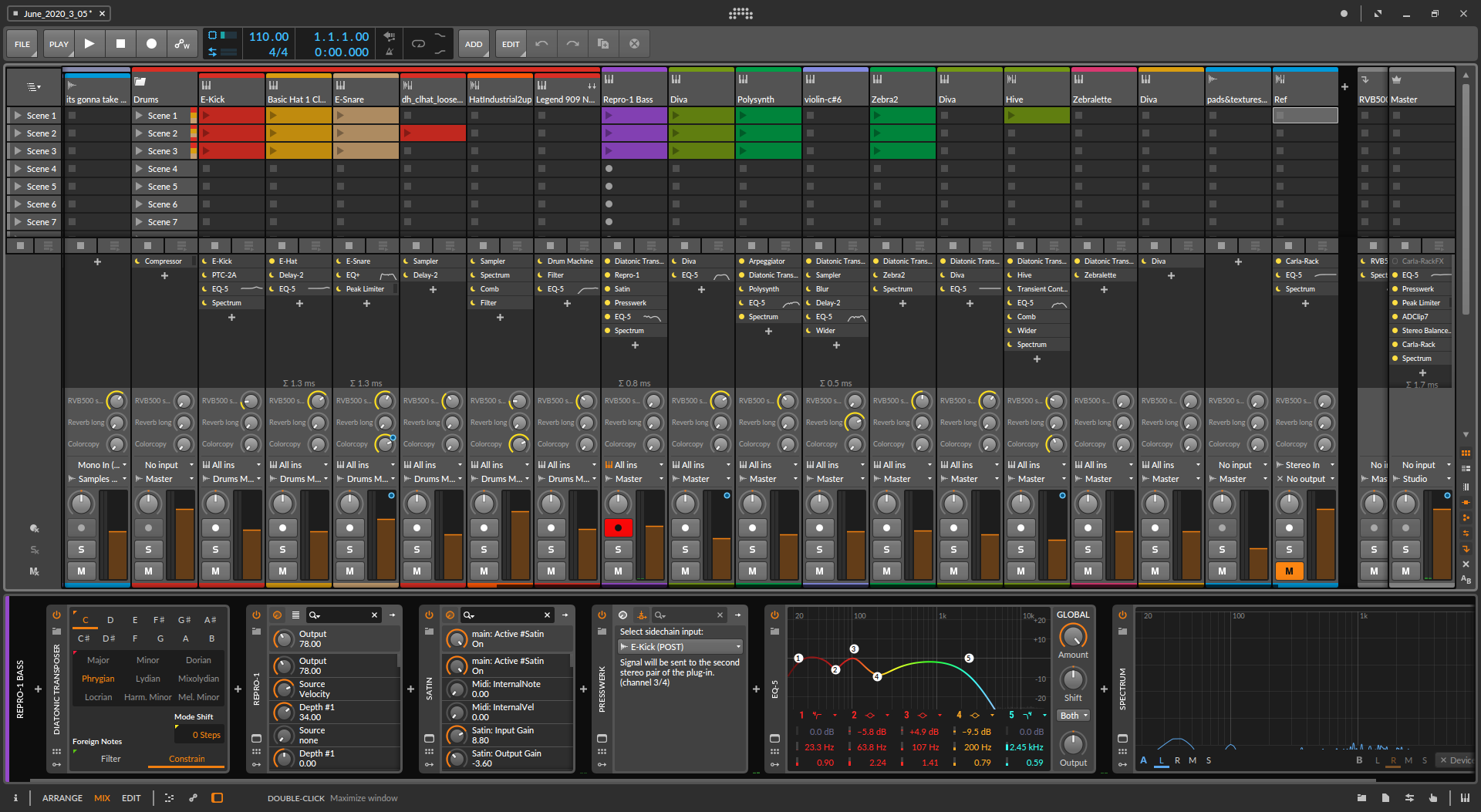The image size is (1481, 812).
Task: Start playback with the transport play button
Action: click(89, 44)
